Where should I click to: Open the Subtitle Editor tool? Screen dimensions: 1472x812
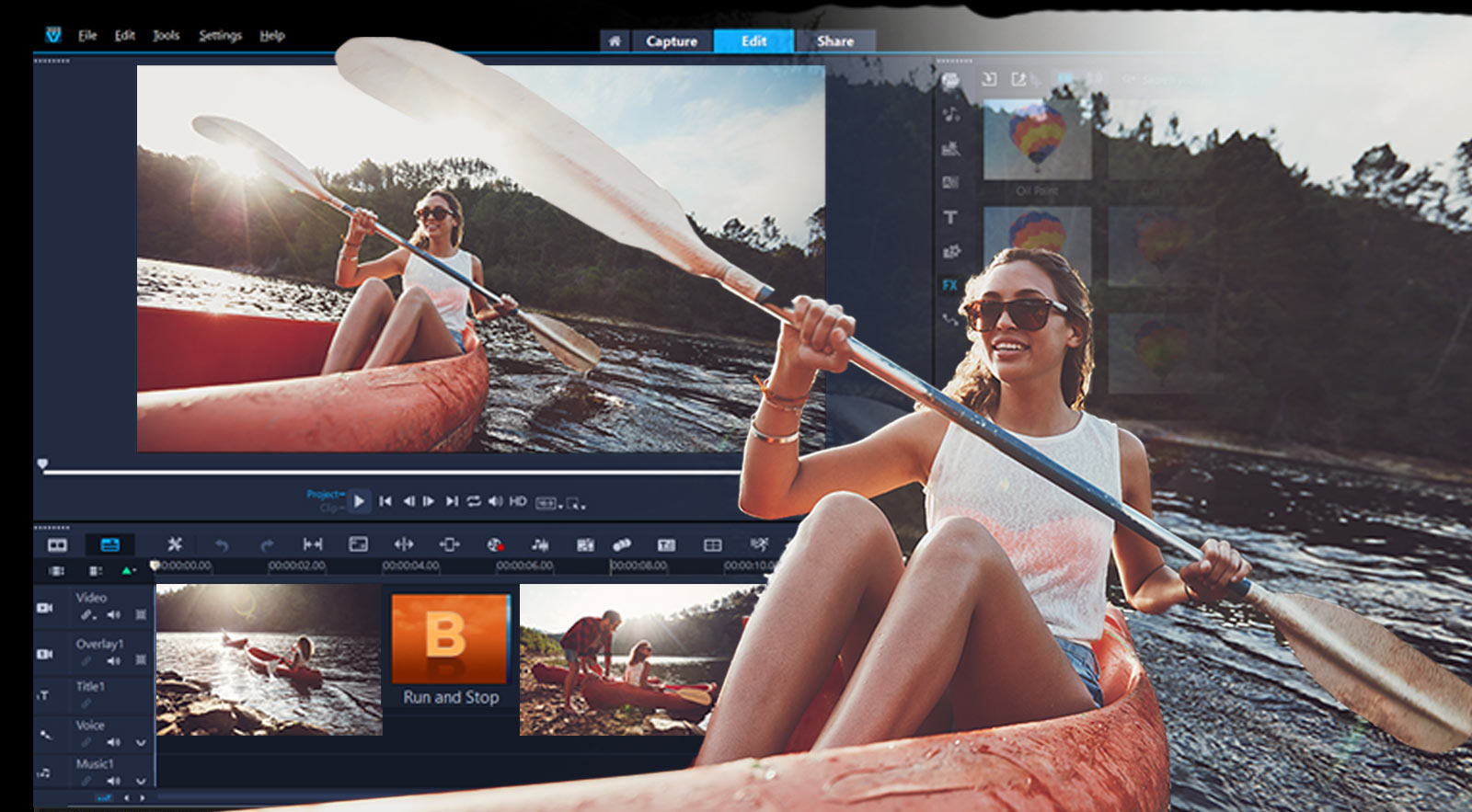pos(667,545)
